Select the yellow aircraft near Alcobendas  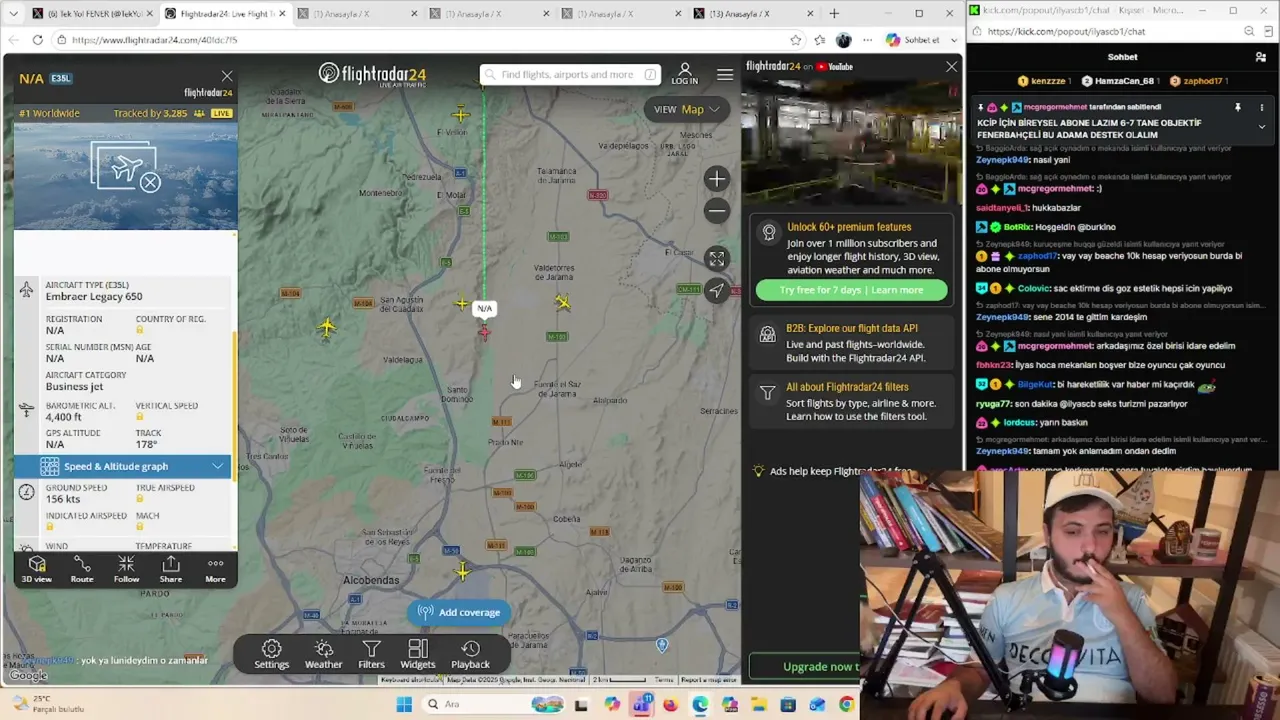click(462, 572)
